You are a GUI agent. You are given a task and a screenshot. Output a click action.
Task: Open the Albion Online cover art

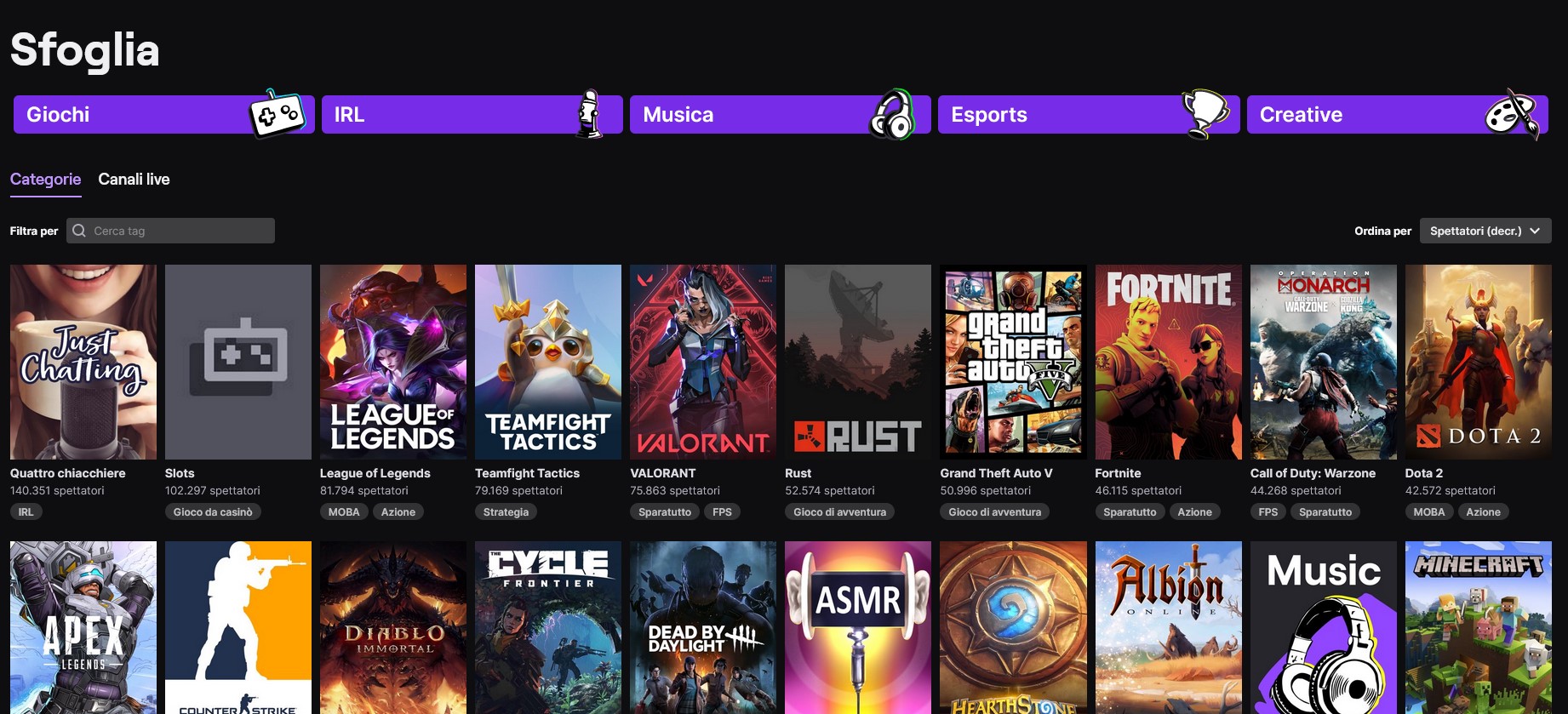click(1168, 627)
